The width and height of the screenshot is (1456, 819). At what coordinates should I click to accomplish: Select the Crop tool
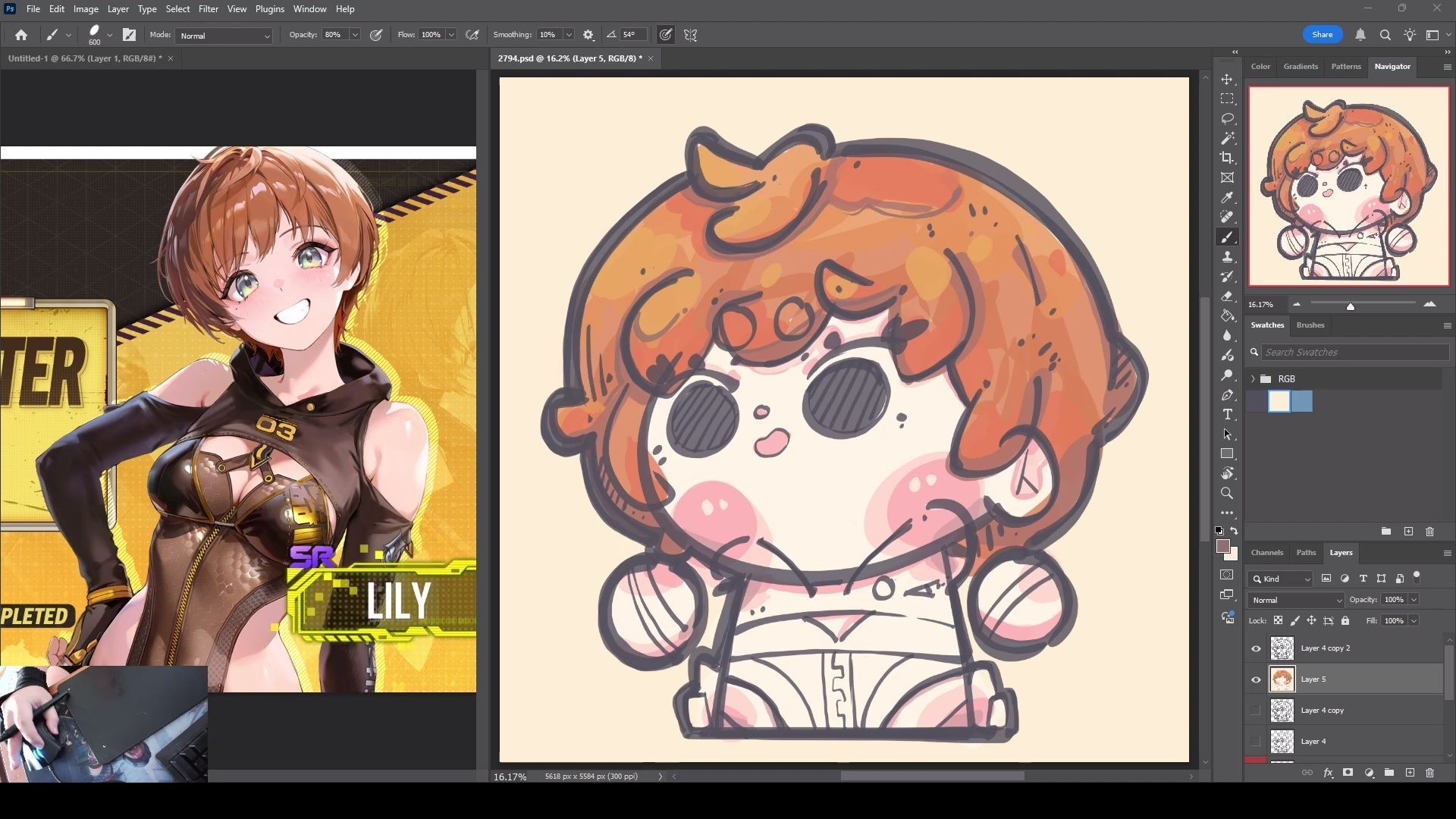[1227, 158]
